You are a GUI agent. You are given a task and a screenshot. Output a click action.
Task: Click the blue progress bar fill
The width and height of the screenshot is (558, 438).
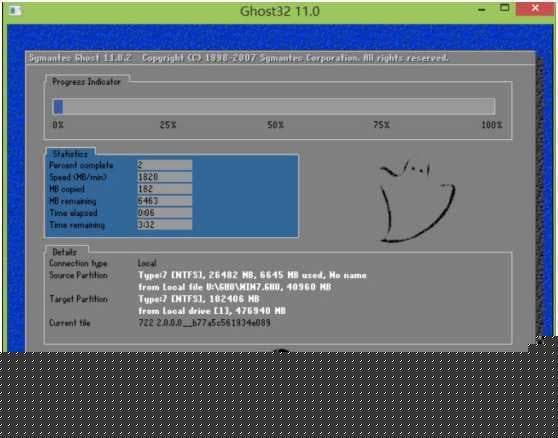click(x=58, y=106)
